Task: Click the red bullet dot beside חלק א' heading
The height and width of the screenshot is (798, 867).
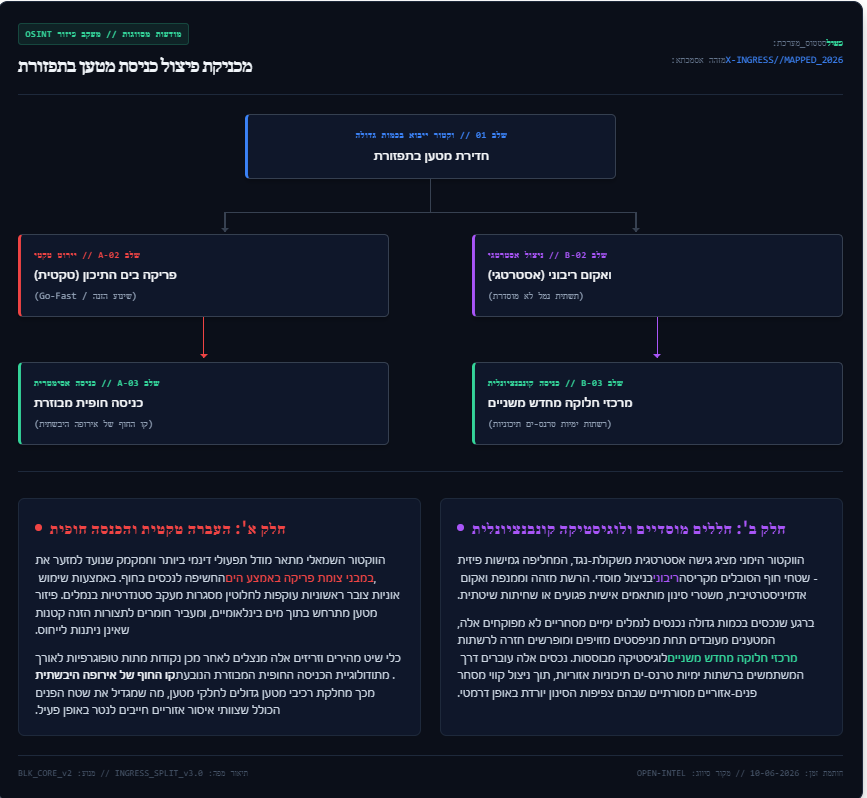Action: (38, 528)
